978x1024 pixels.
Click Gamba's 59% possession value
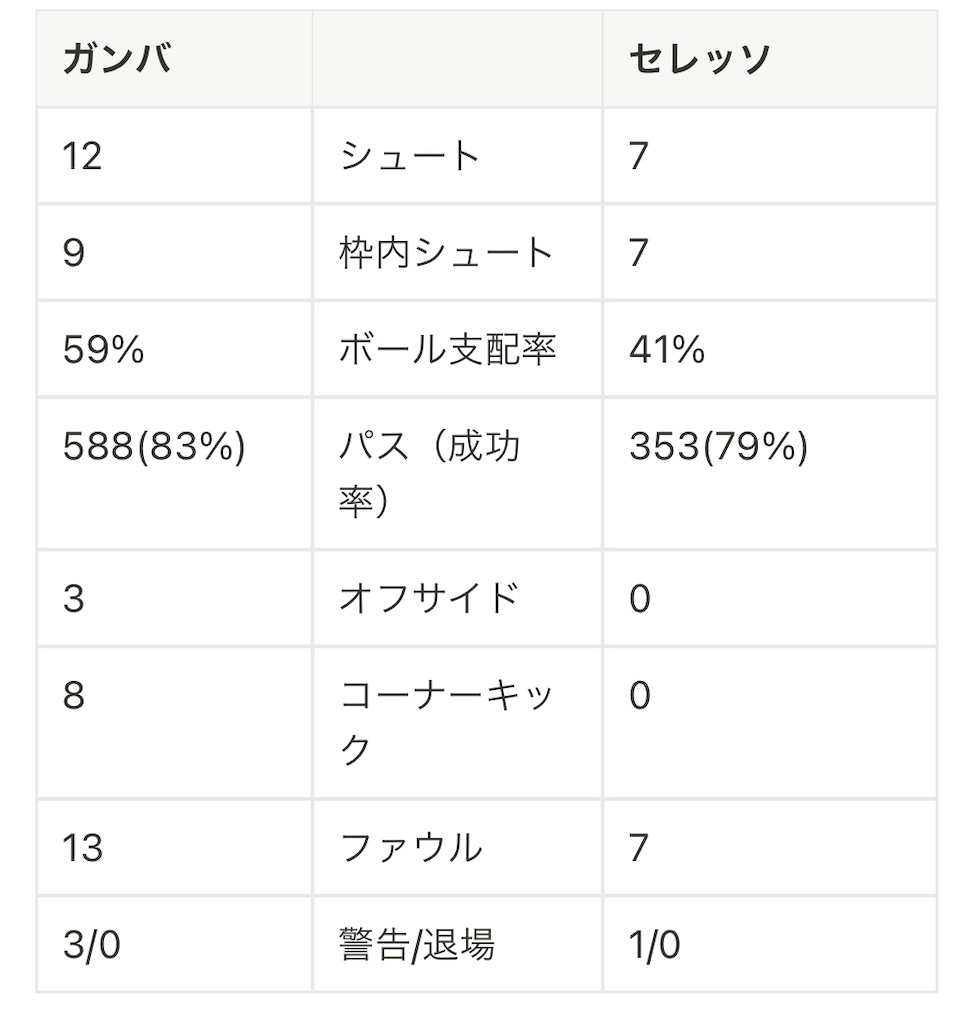tap(103, 349)
